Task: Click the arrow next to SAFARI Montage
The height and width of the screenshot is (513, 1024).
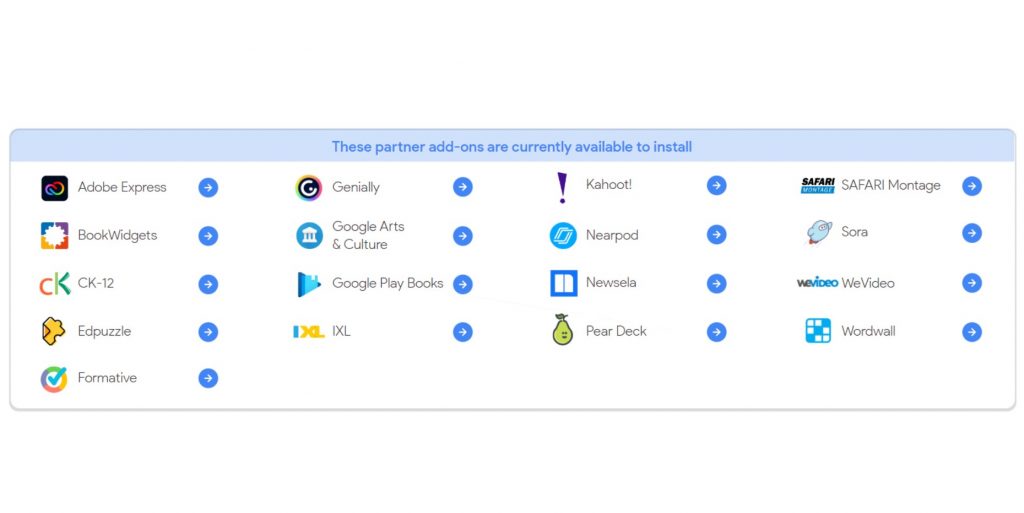Action: [971, 186]
